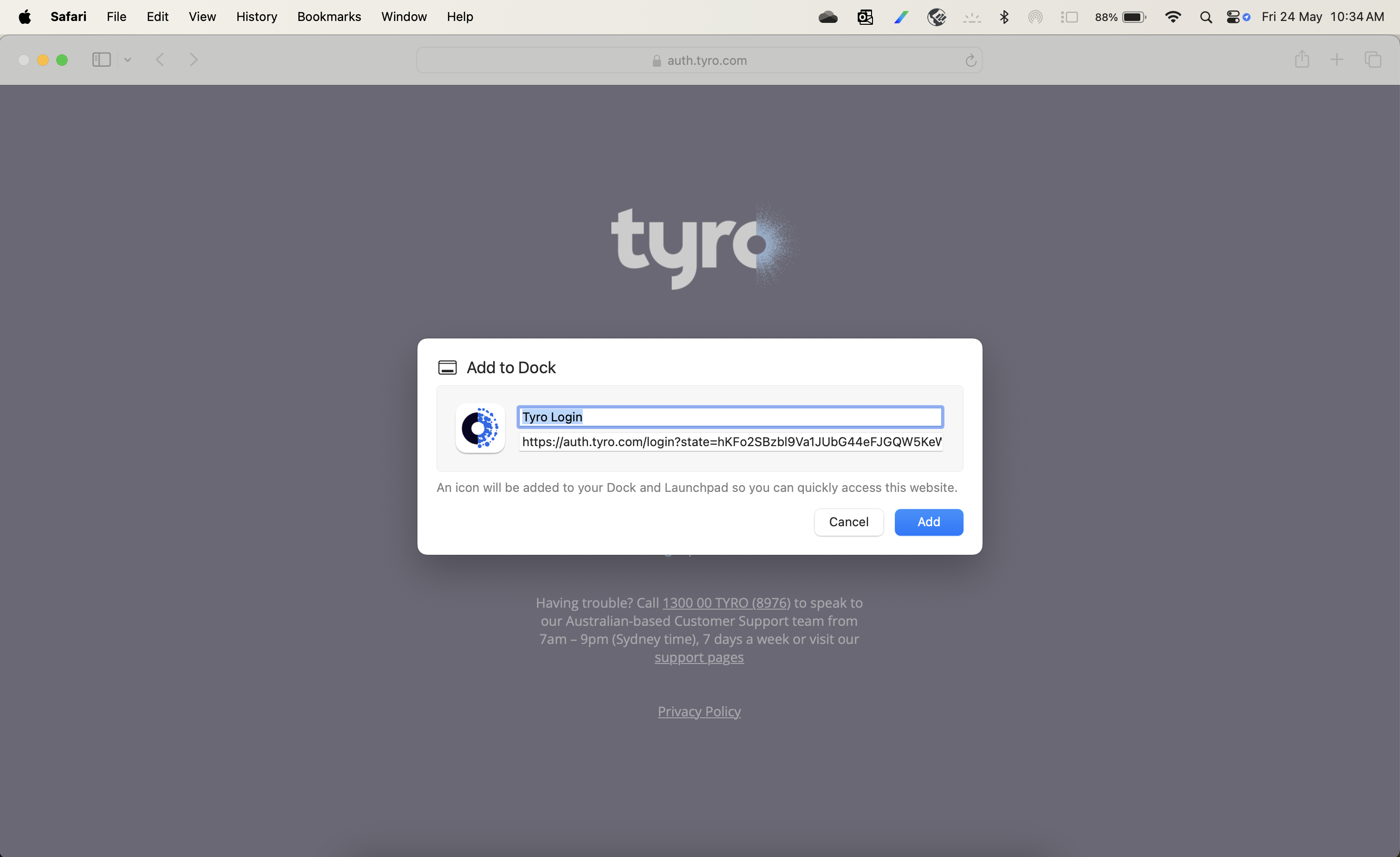Screen dimensions: 1400x857
Task: Click the battery indicator showing 88%
Action: 1120,17
